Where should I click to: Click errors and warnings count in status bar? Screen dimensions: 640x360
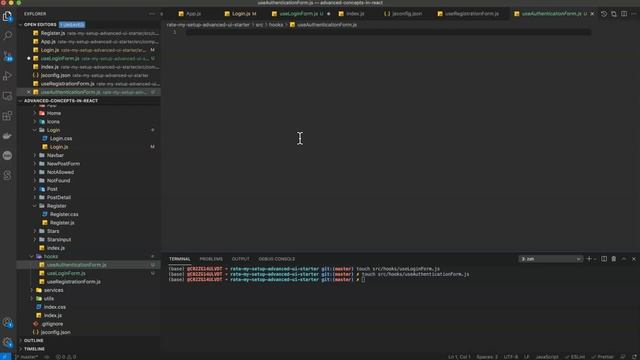pyautogui.click(x=66, y=357)
